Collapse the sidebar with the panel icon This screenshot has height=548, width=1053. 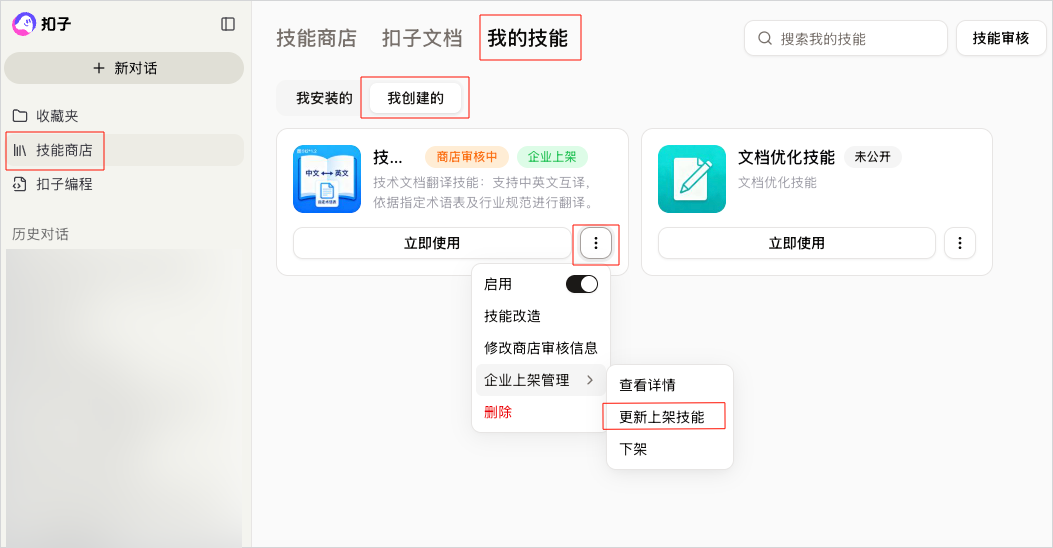(x=228, y=24)
